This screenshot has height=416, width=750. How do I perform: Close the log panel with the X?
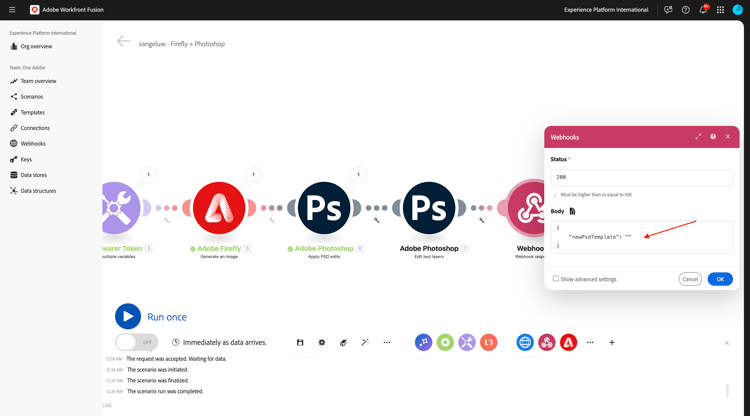[x=727, y=343]
